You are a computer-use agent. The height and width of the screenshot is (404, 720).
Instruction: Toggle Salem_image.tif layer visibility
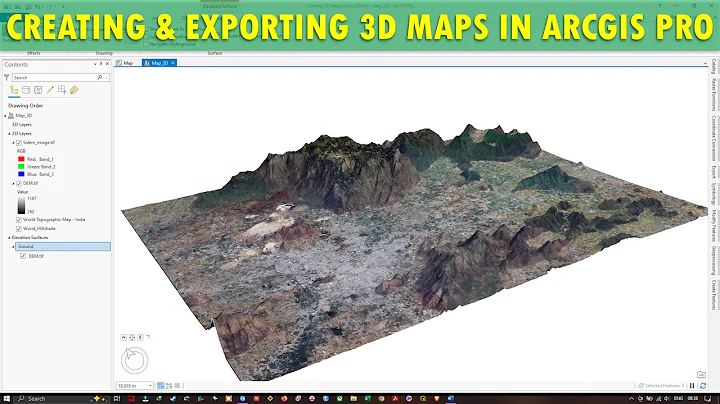[x=19, y=143]
